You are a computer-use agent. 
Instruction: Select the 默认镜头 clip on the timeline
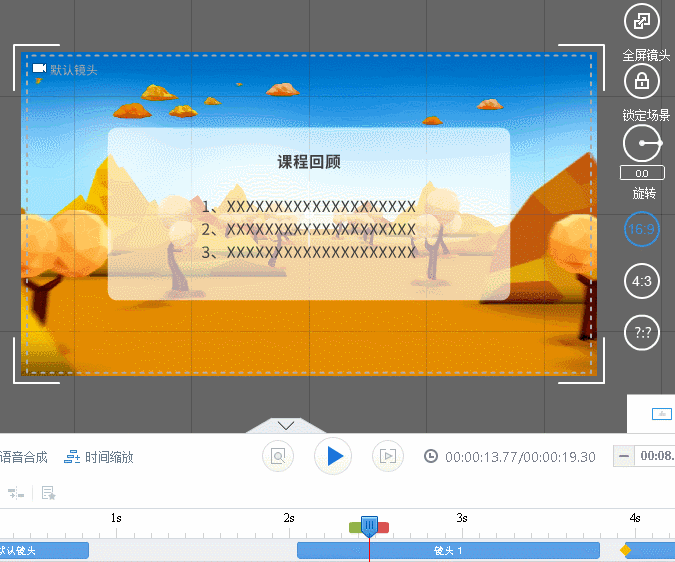point(44,550)
